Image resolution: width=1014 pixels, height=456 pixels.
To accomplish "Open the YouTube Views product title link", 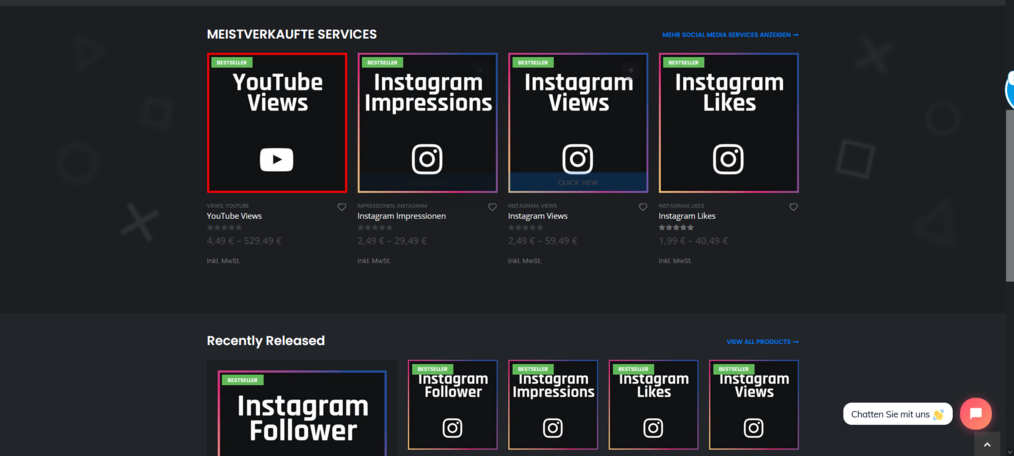I will point(234,216).
